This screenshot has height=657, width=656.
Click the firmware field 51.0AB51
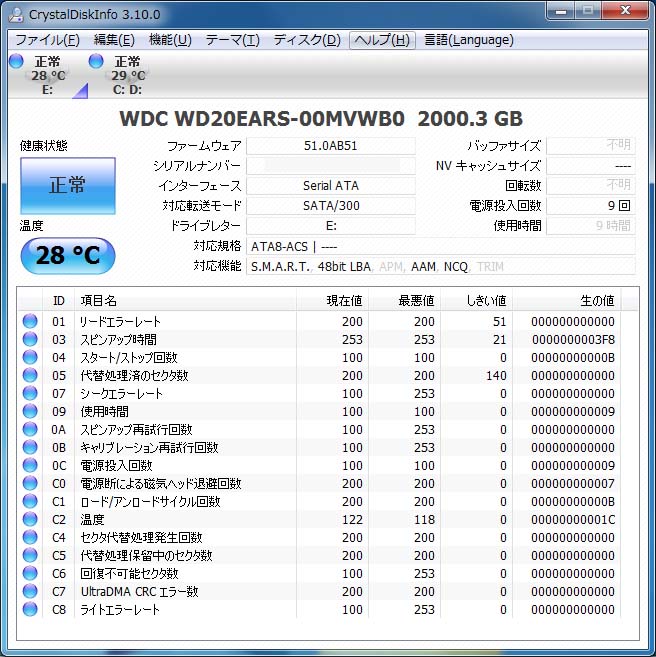click(331, 146)
